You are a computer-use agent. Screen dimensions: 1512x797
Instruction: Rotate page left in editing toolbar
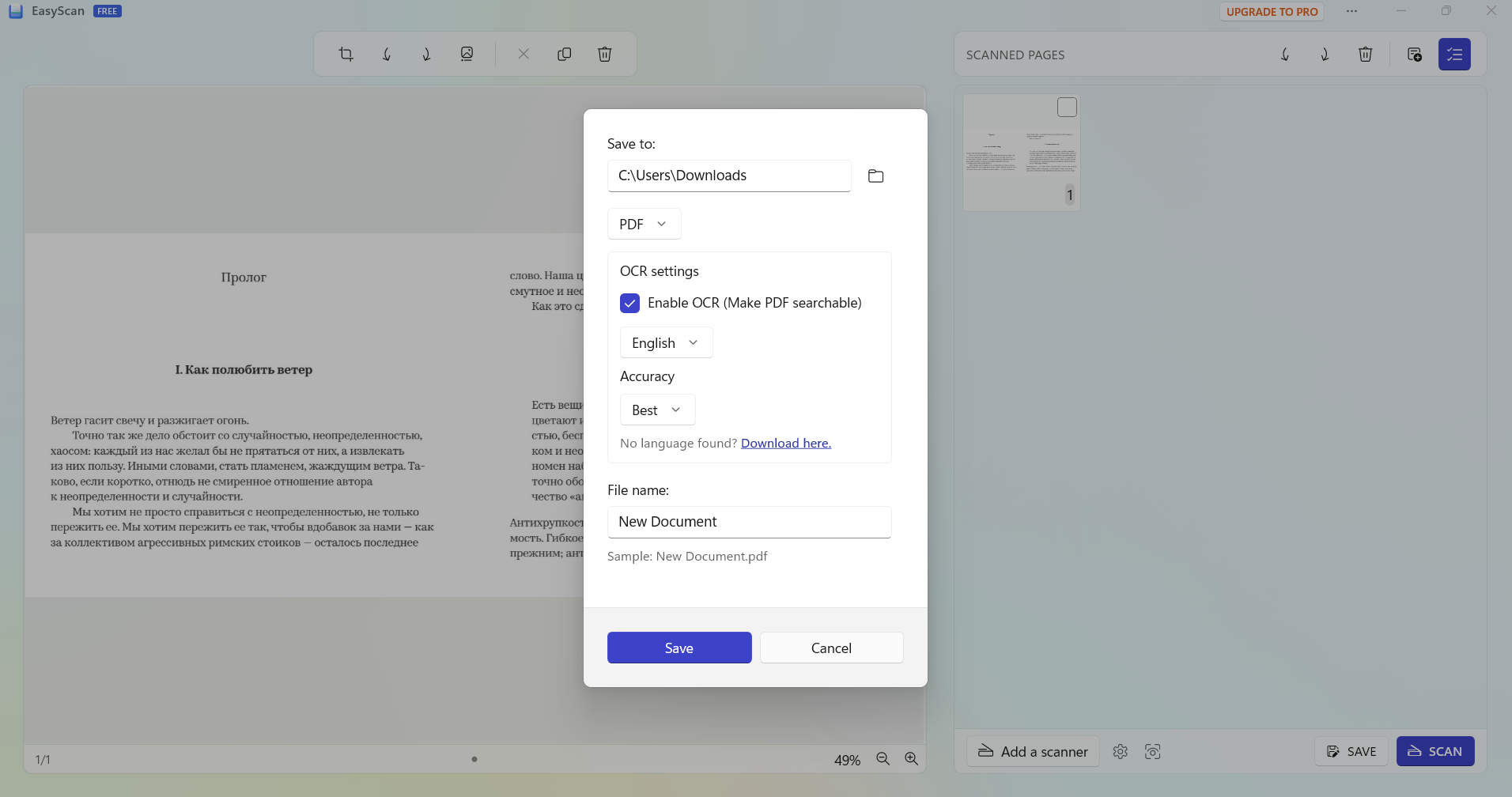pyautogui.click(x=387, y=55)
